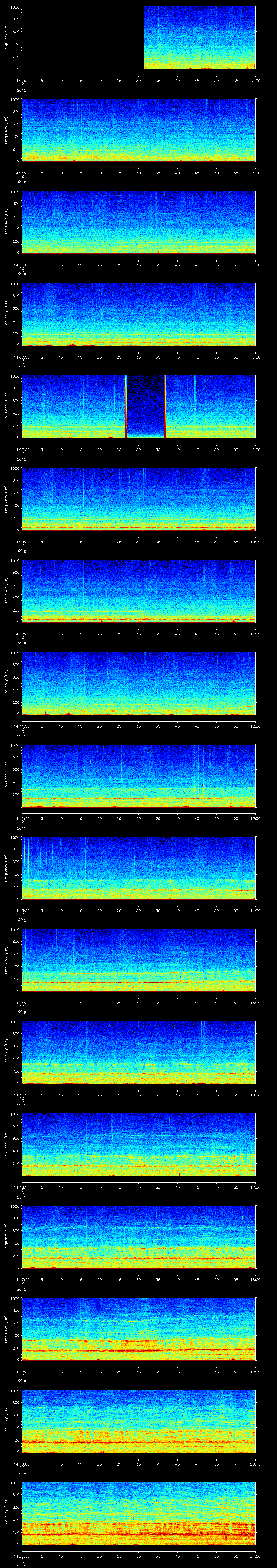Viewport: 277px width, 1568px height.
Task: Click the spectrogram panel starting at 14:10:00
Action: click(139, 590)
